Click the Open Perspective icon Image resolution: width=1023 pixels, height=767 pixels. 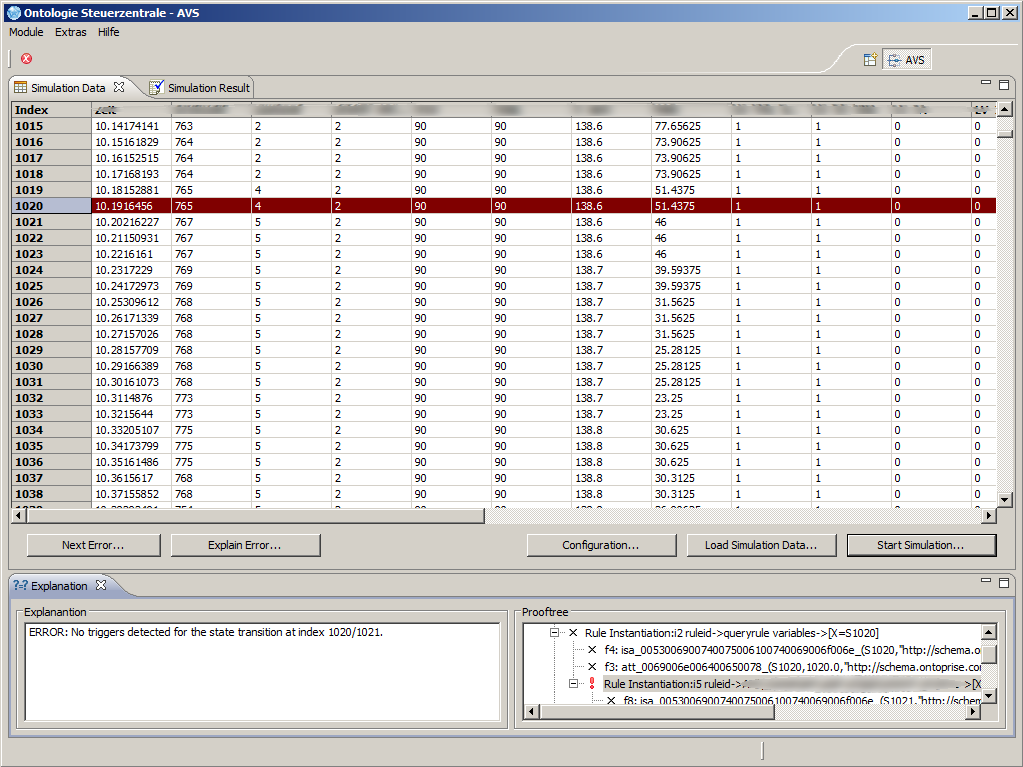tap(870, 60)
